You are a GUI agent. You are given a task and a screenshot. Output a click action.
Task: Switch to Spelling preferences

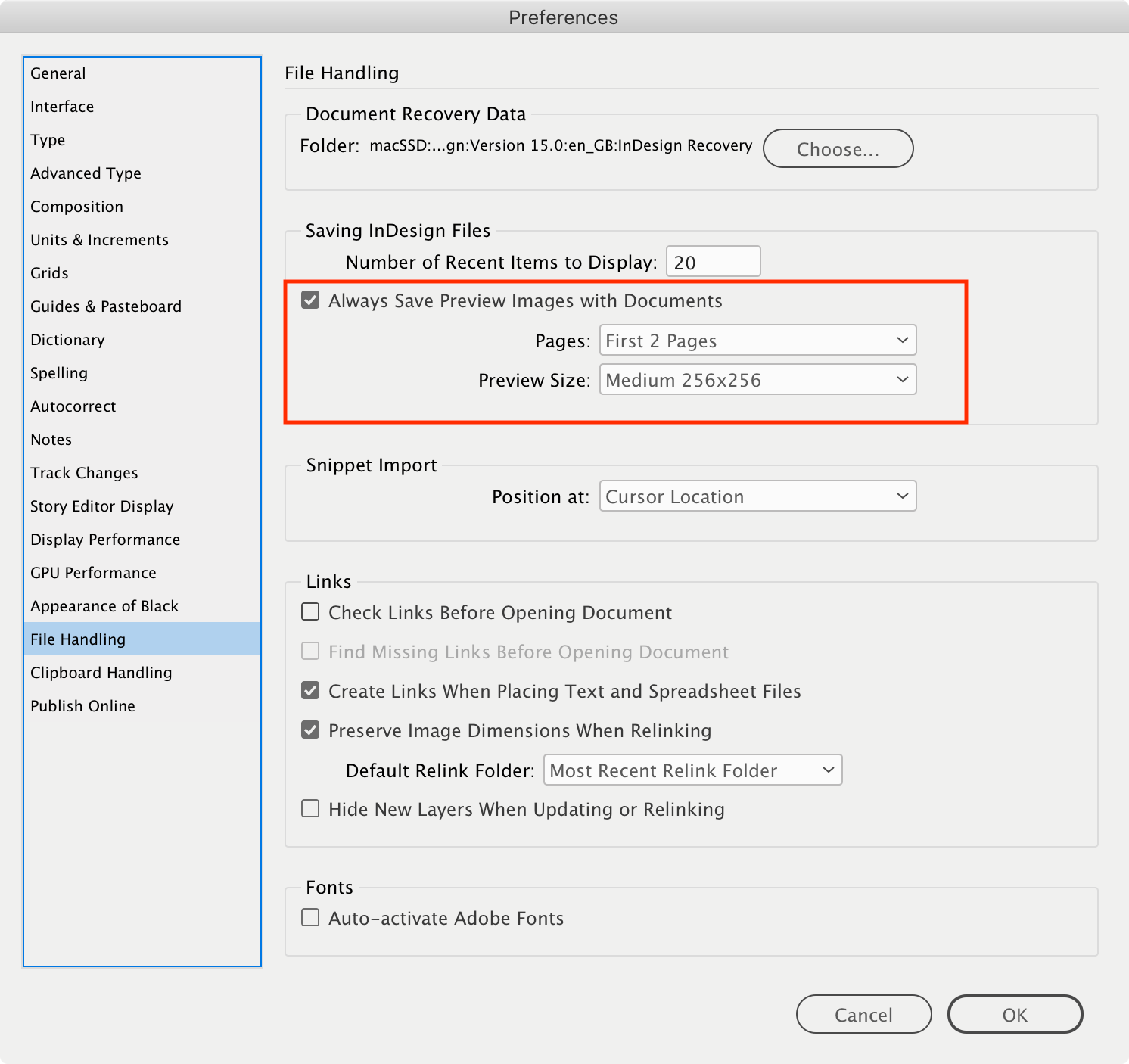coord(59,372)
